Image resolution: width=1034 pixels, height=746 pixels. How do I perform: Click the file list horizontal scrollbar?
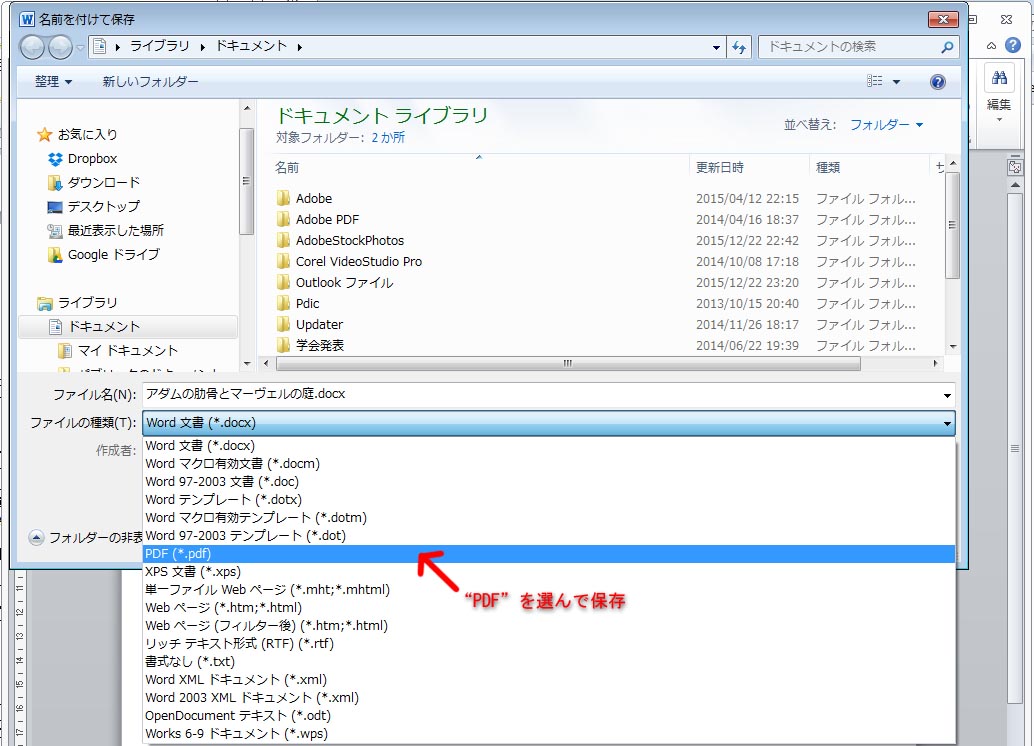click(568, 363)
